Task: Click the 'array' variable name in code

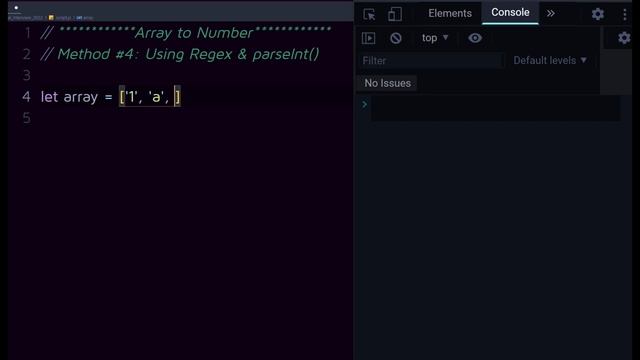Action: [81, 97]
